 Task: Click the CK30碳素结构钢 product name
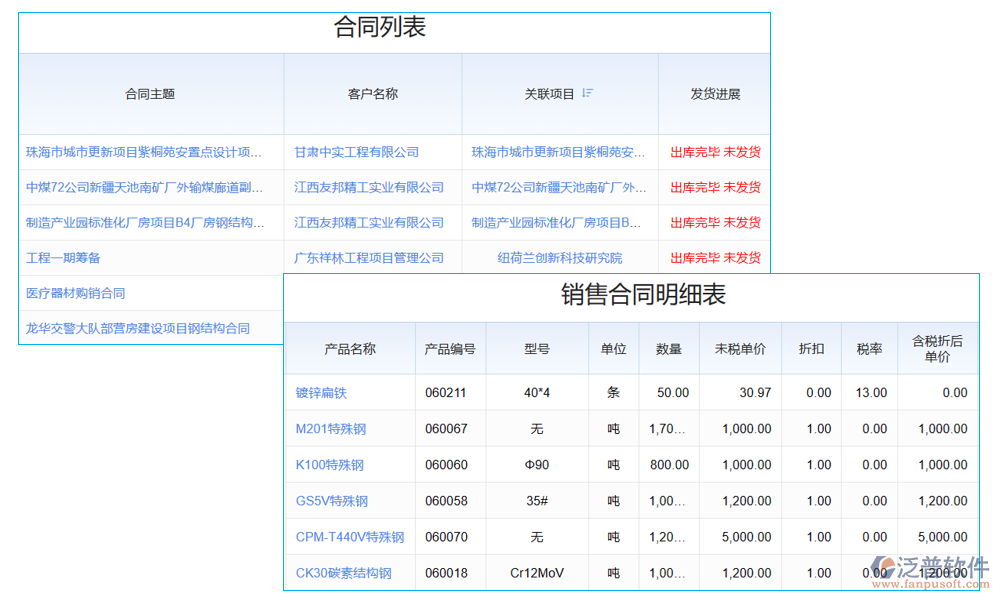[347, 573]
